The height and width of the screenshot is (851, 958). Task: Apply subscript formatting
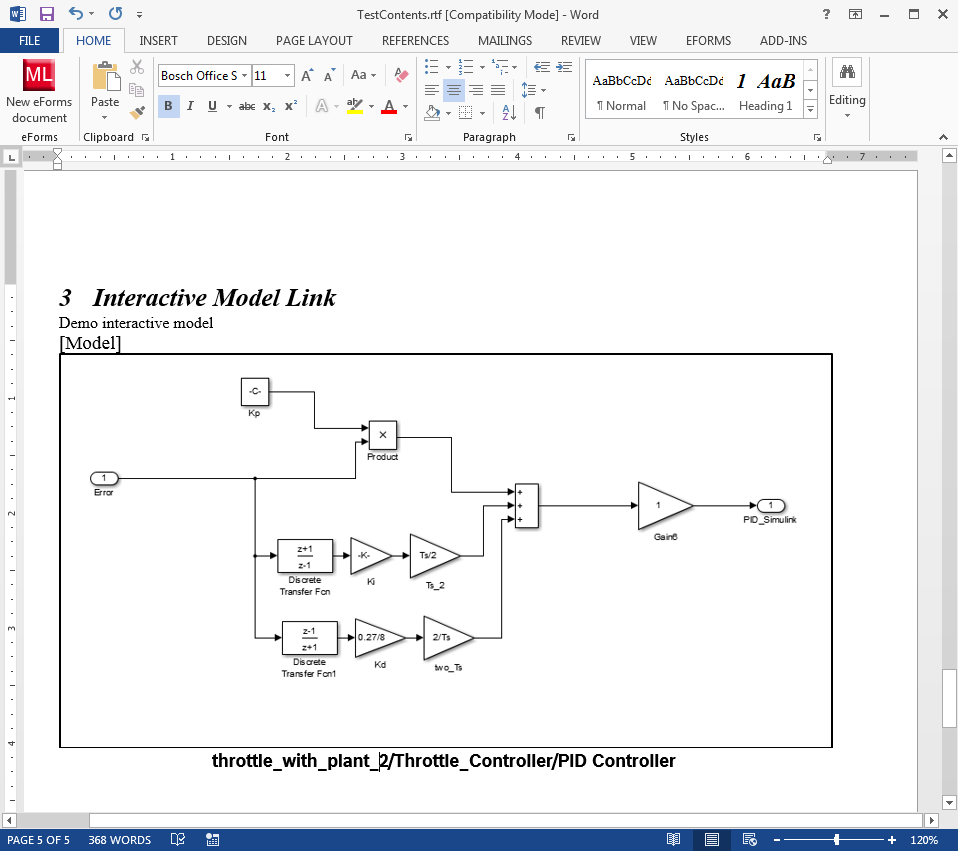269,107
